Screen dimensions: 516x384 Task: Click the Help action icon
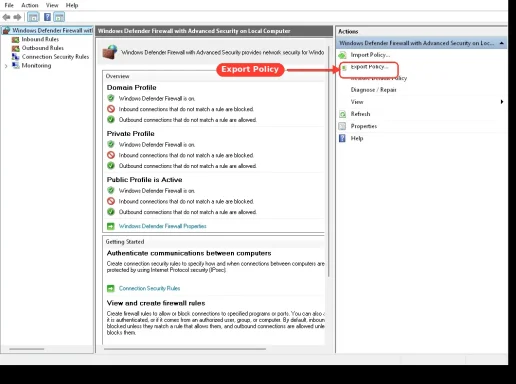click(342, 138)
